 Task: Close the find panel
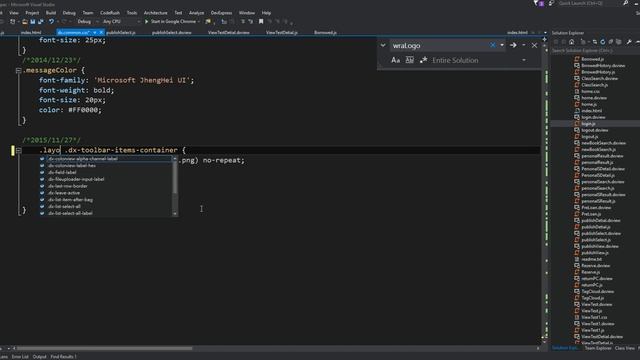coord(534,45)
